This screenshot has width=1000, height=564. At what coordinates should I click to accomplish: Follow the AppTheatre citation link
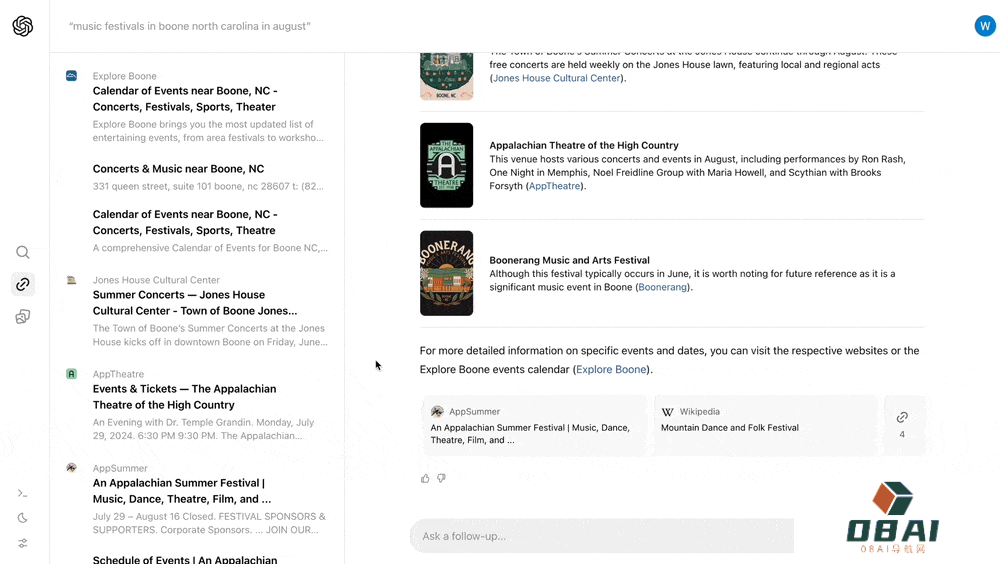[x=554, y=186]
